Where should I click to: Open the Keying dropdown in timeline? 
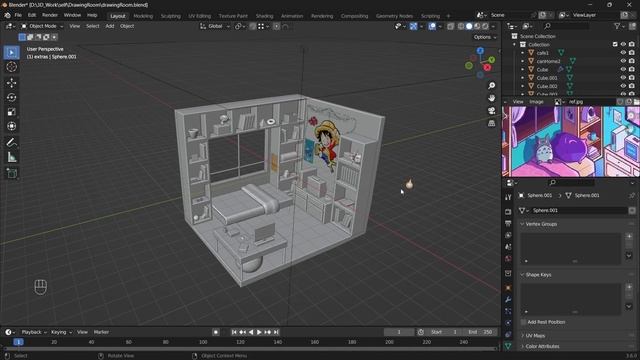pyautogui.click(x=61, y=332)
